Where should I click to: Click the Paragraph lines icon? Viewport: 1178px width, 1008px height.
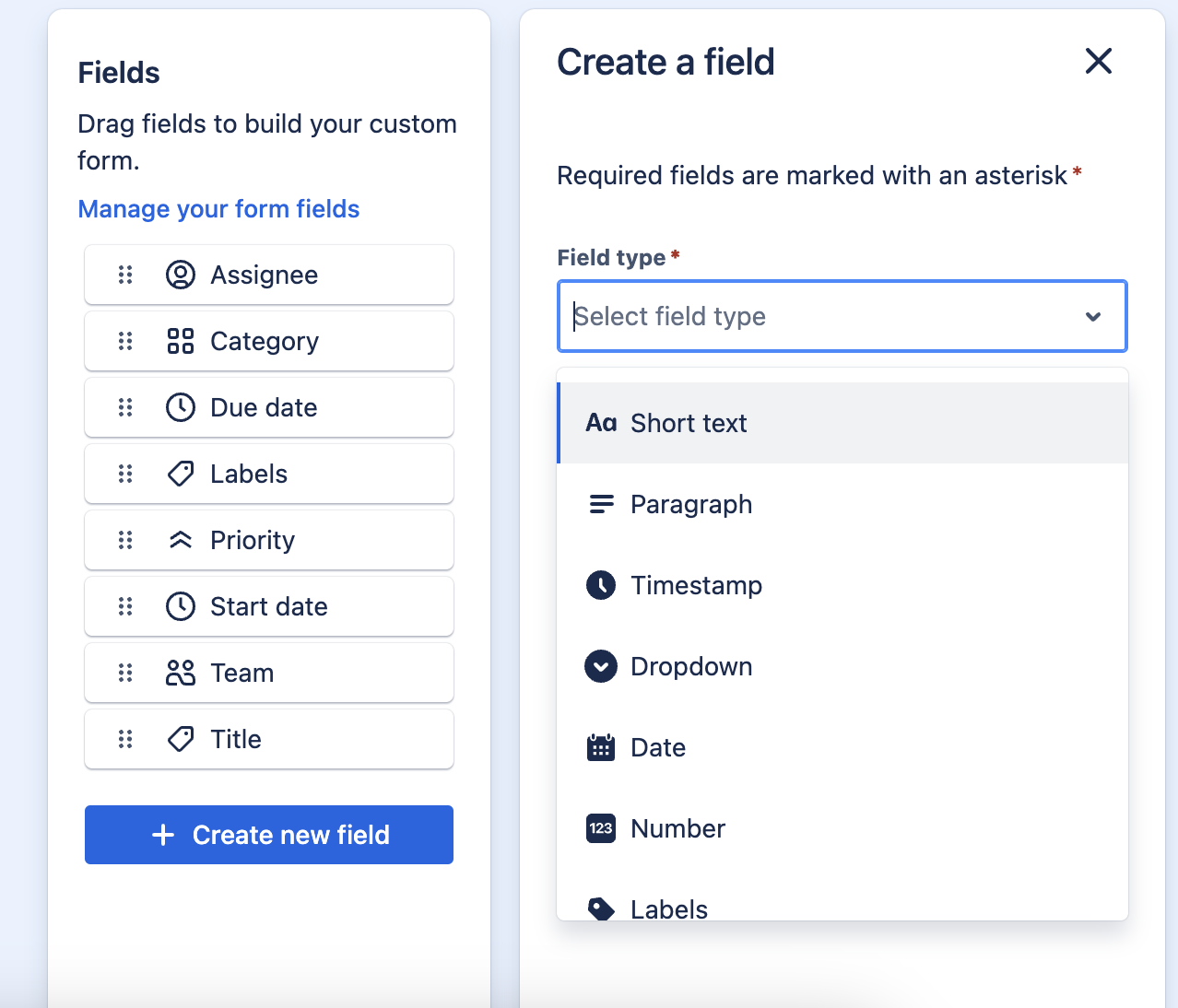pos(601,504)
